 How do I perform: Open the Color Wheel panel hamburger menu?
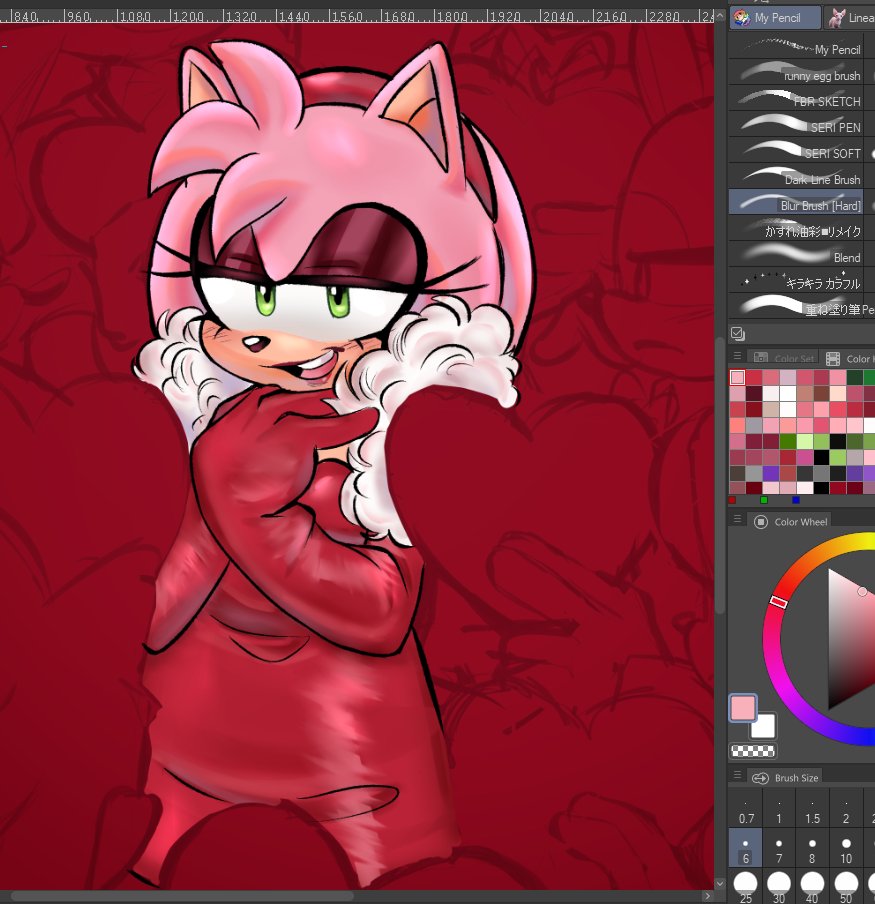(x=737, y=519)
